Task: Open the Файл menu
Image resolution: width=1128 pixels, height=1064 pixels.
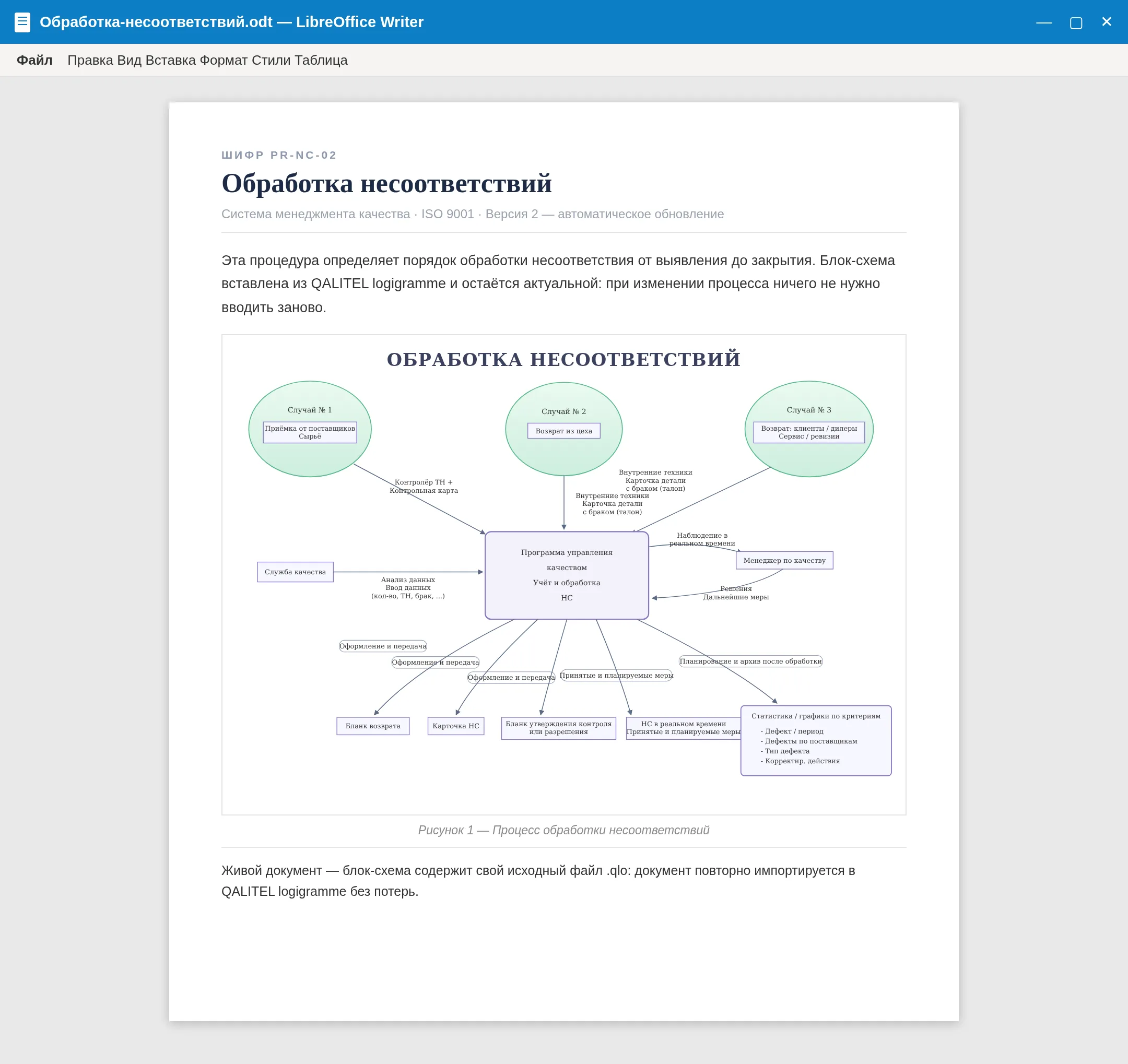Action: [34, 60]
